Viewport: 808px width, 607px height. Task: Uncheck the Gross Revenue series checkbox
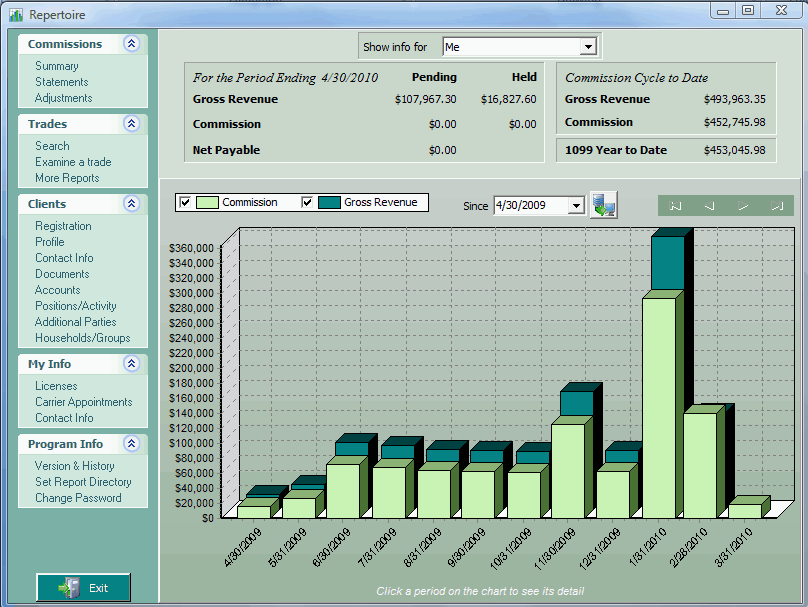click(307, 202)
